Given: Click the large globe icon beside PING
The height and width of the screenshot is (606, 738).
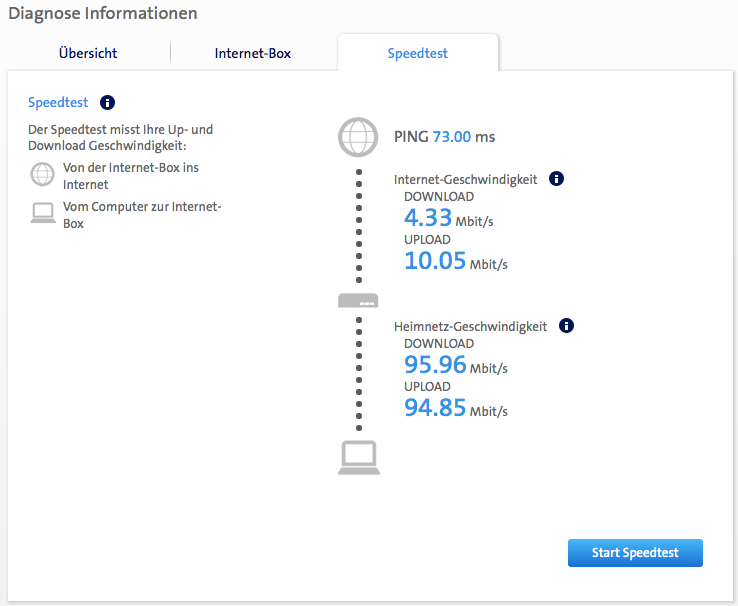Looking at the screenshot, I should pyautogui.click(x=358, y=138).
